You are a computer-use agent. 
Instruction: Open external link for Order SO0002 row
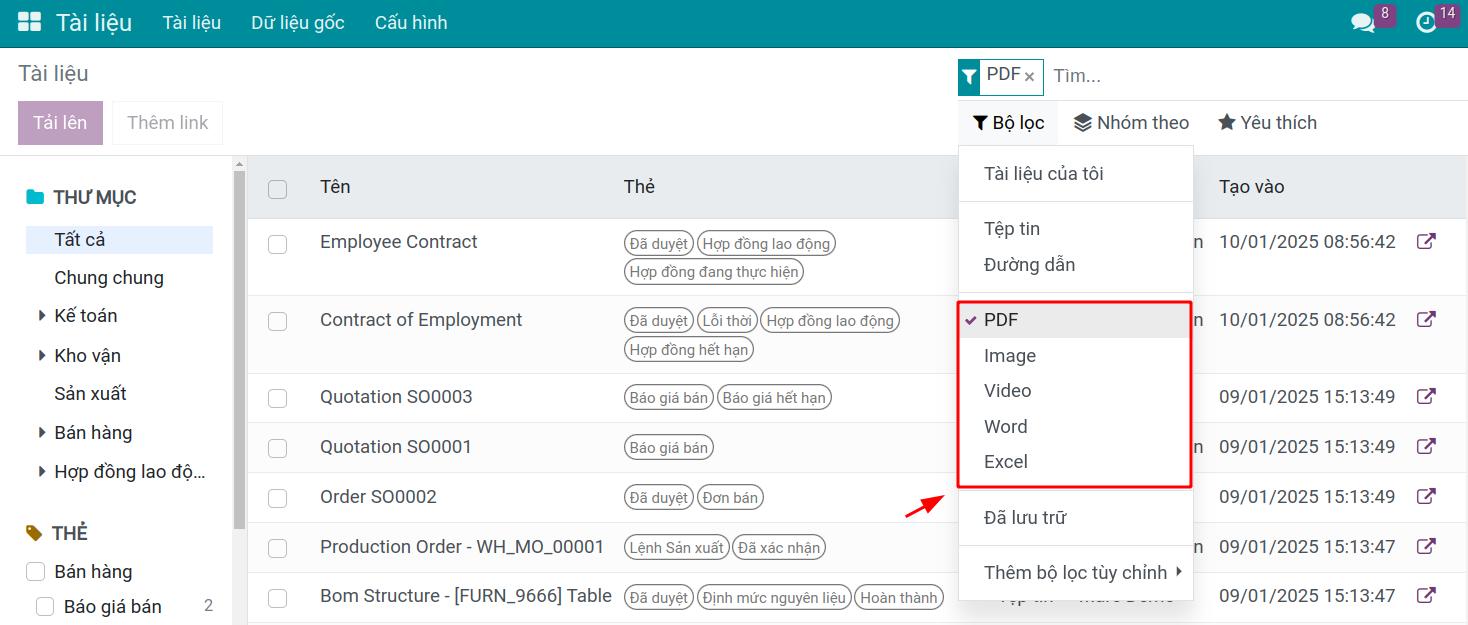[1426, 497]
